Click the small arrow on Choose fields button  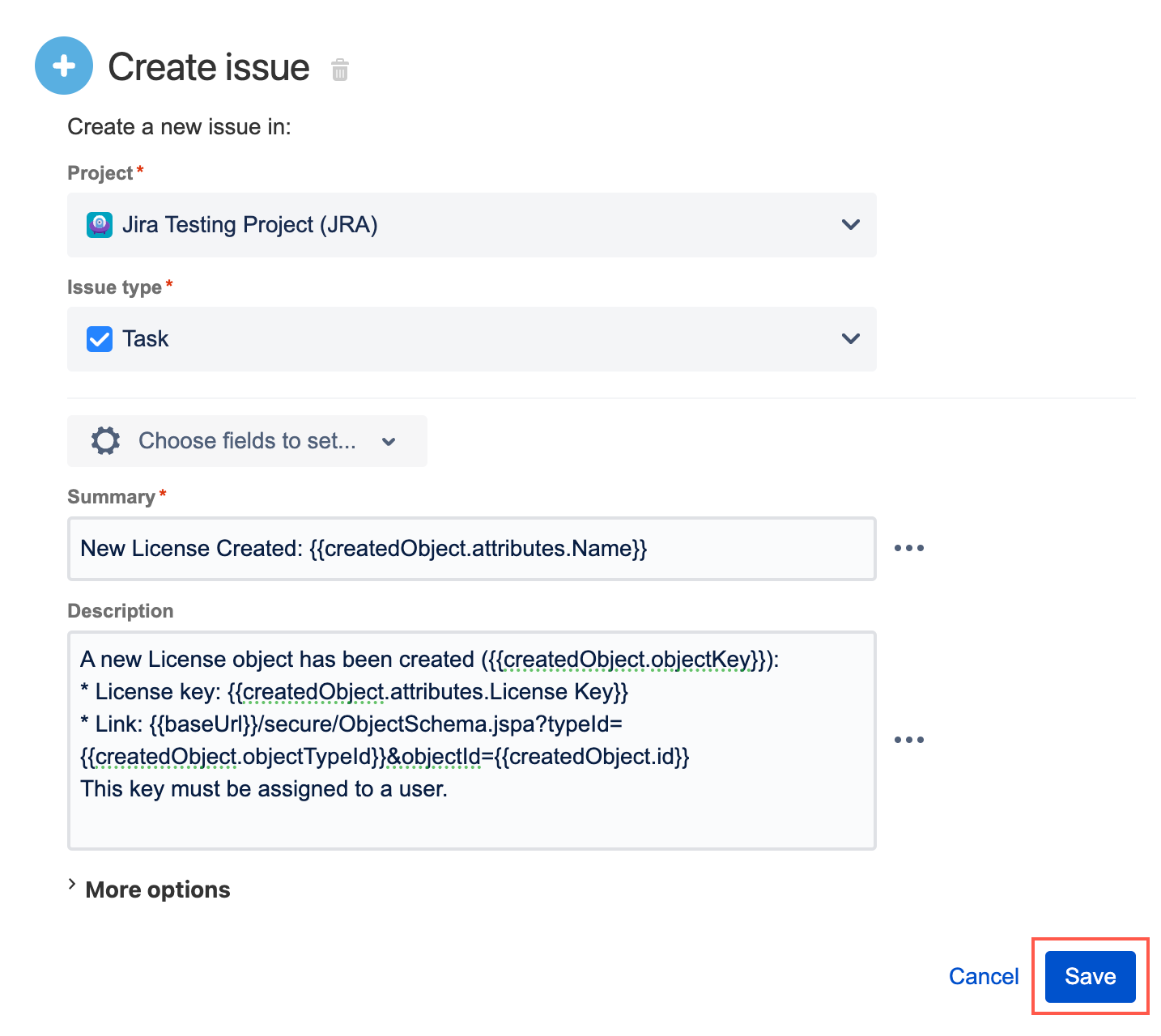coord(389,442)
